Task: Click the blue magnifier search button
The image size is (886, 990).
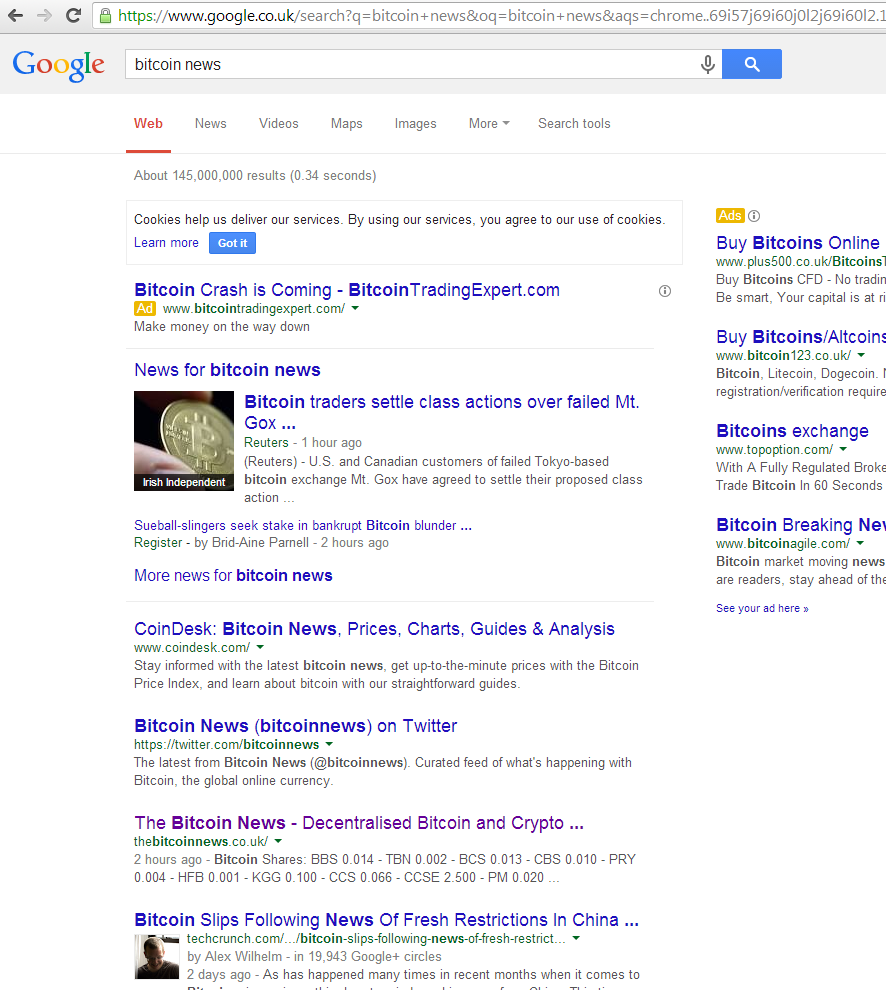Action: pos(751,64)
